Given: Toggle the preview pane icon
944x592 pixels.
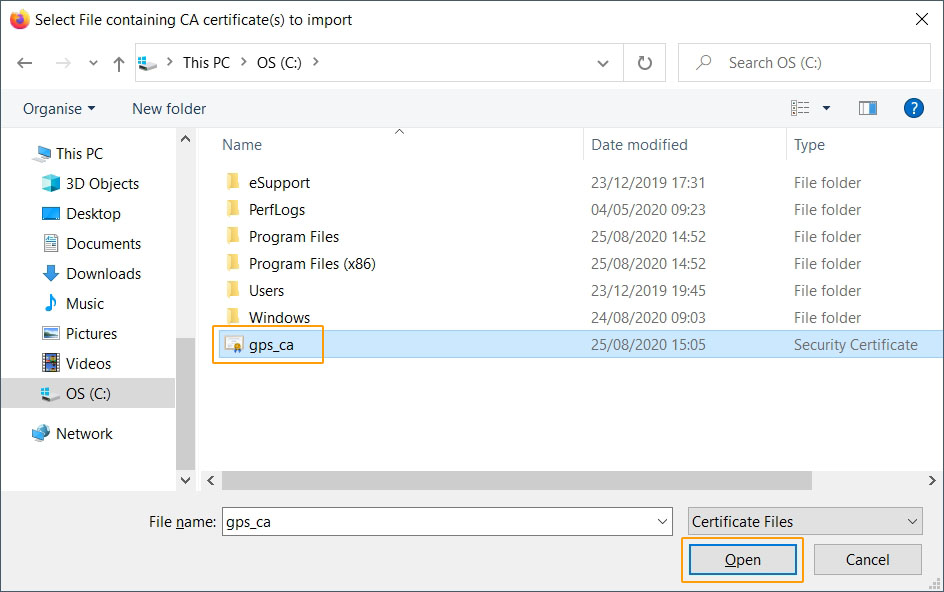Looking at the screenshot, I should coord(867,108).
